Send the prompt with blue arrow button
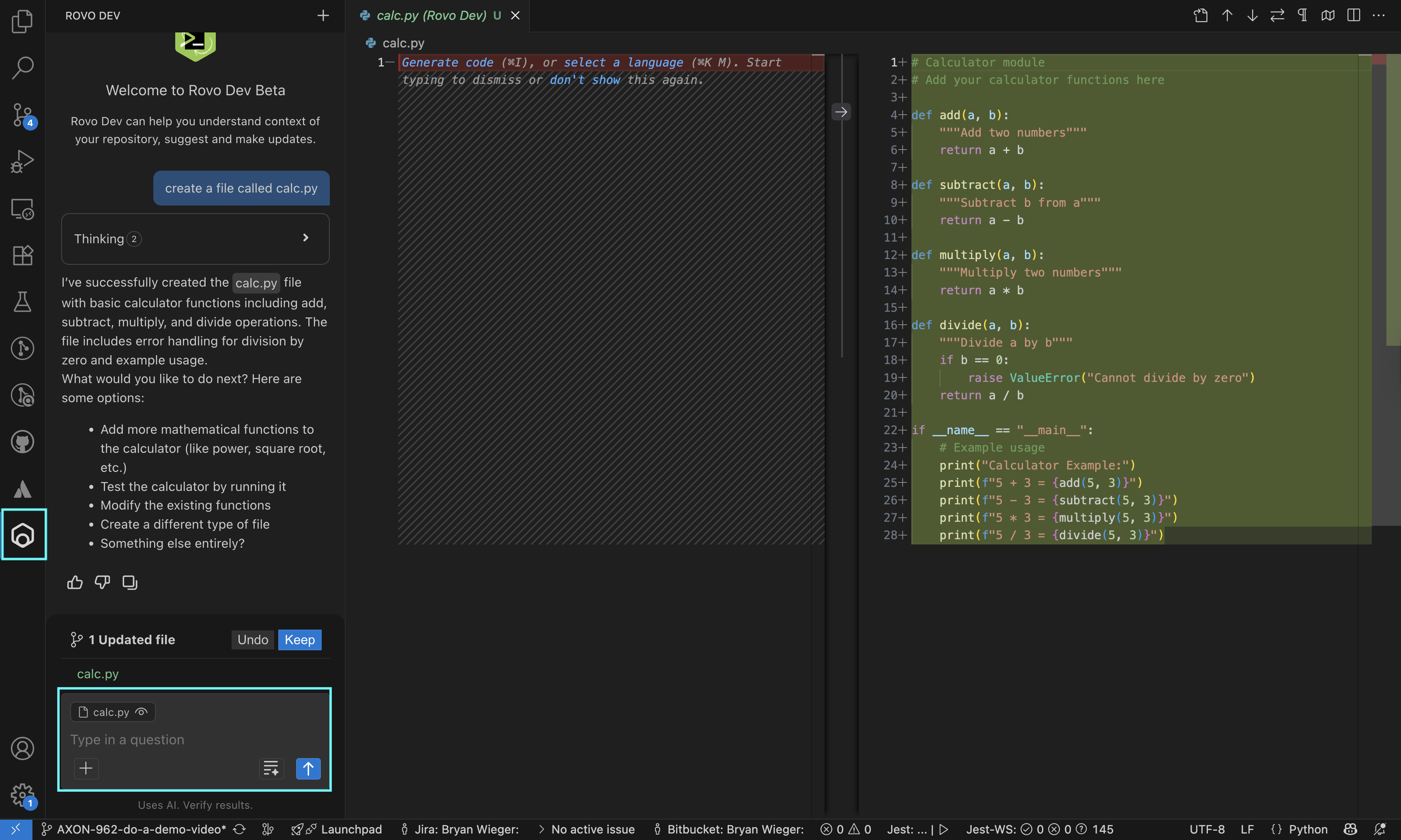 [308, 768]
